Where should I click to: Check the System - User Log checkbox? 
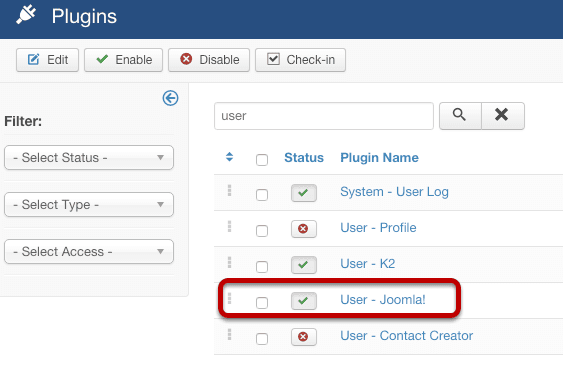pyautogui.click(x=262, y=195)
